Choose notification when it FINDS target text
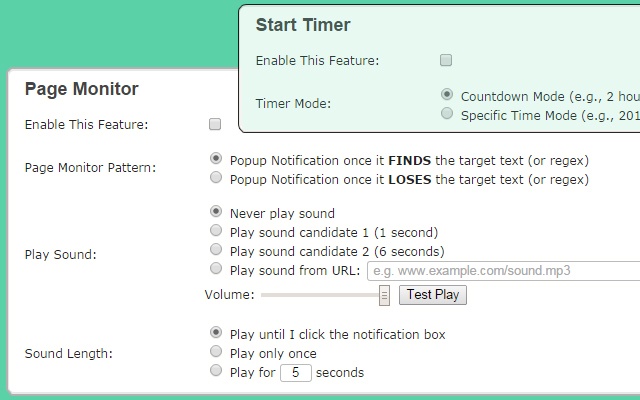This screenshot has height=400, width=640. coord(216,159)
